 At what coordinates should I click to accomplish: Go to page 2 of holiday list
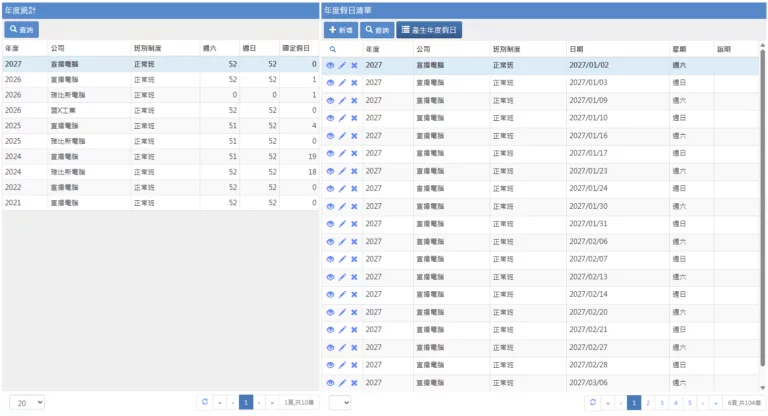(647, 402)
